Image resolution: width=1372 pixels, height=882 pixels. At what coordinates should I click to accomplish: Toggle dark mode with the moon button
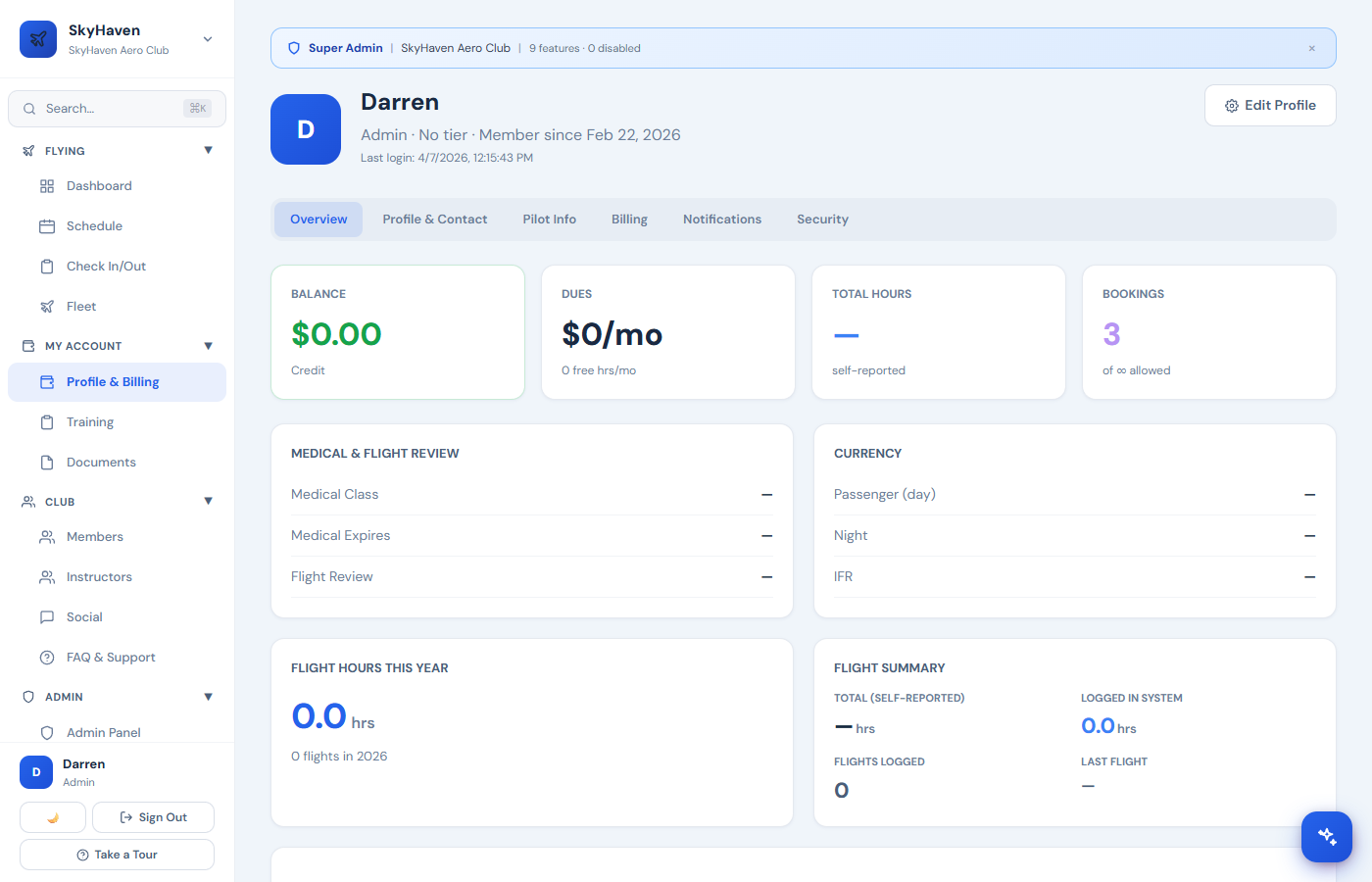(52, 816)
